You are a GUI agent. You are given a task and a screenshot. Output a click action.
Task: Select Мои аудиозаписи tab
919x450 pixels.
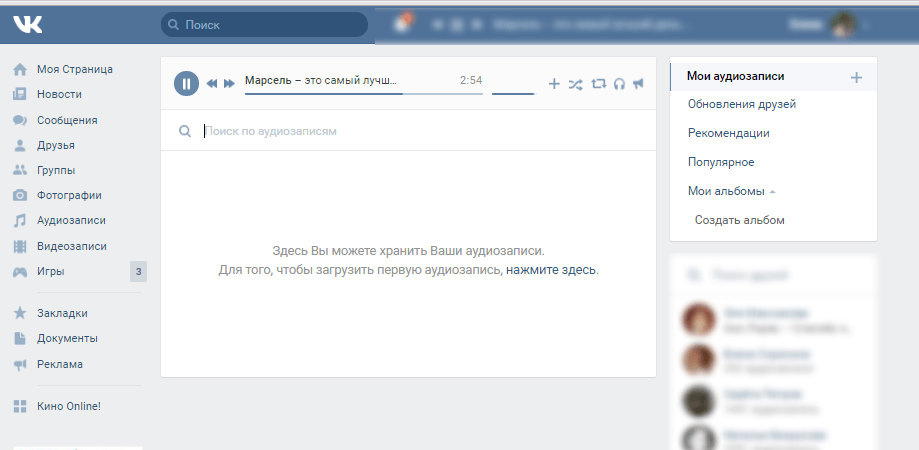736,76
